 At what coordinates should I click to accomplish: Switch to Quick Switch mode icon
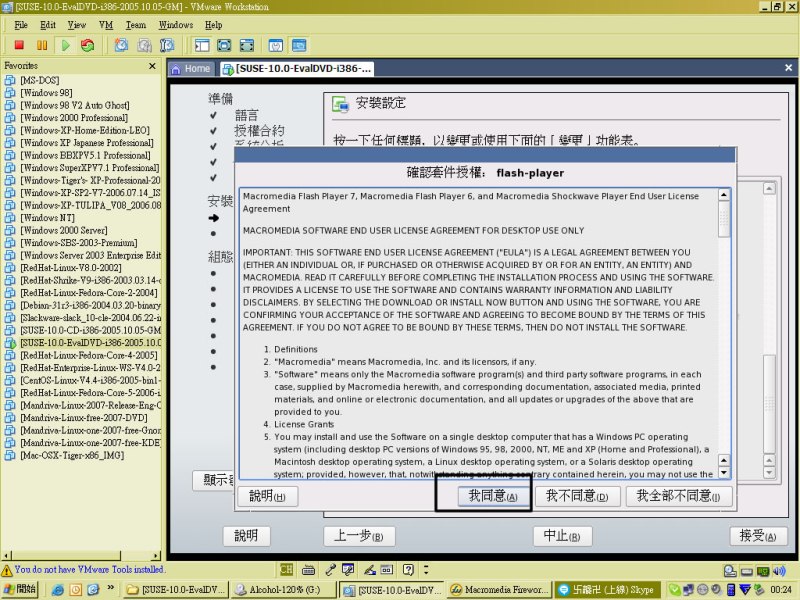[224, 45]
